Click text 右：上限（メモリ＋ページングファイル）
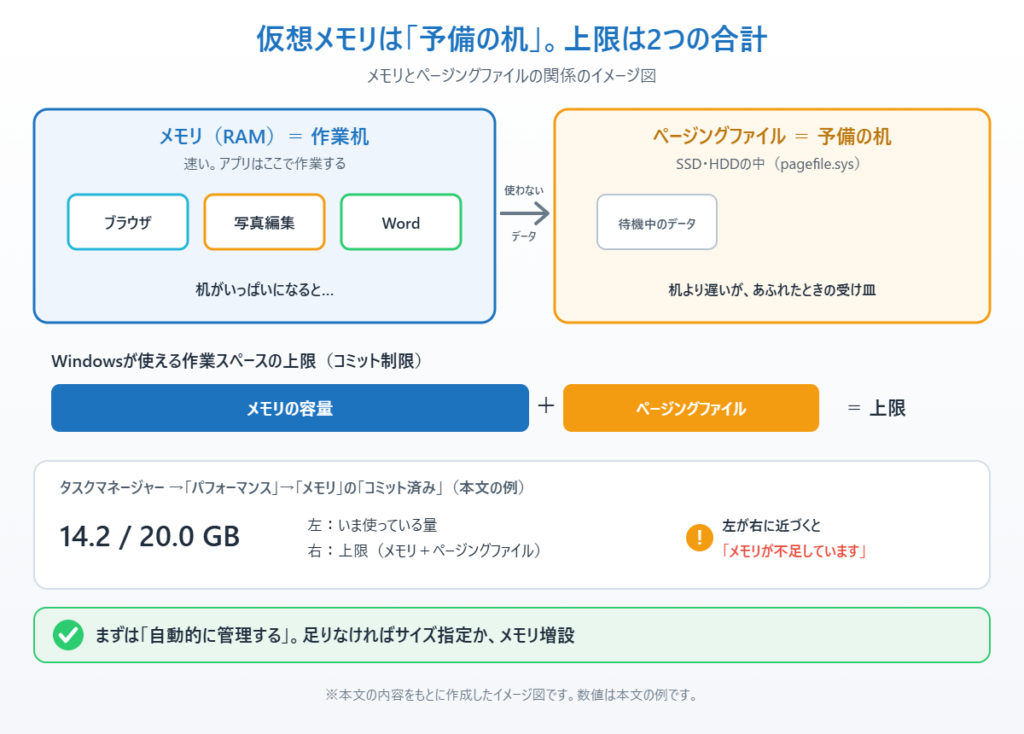 425,551
